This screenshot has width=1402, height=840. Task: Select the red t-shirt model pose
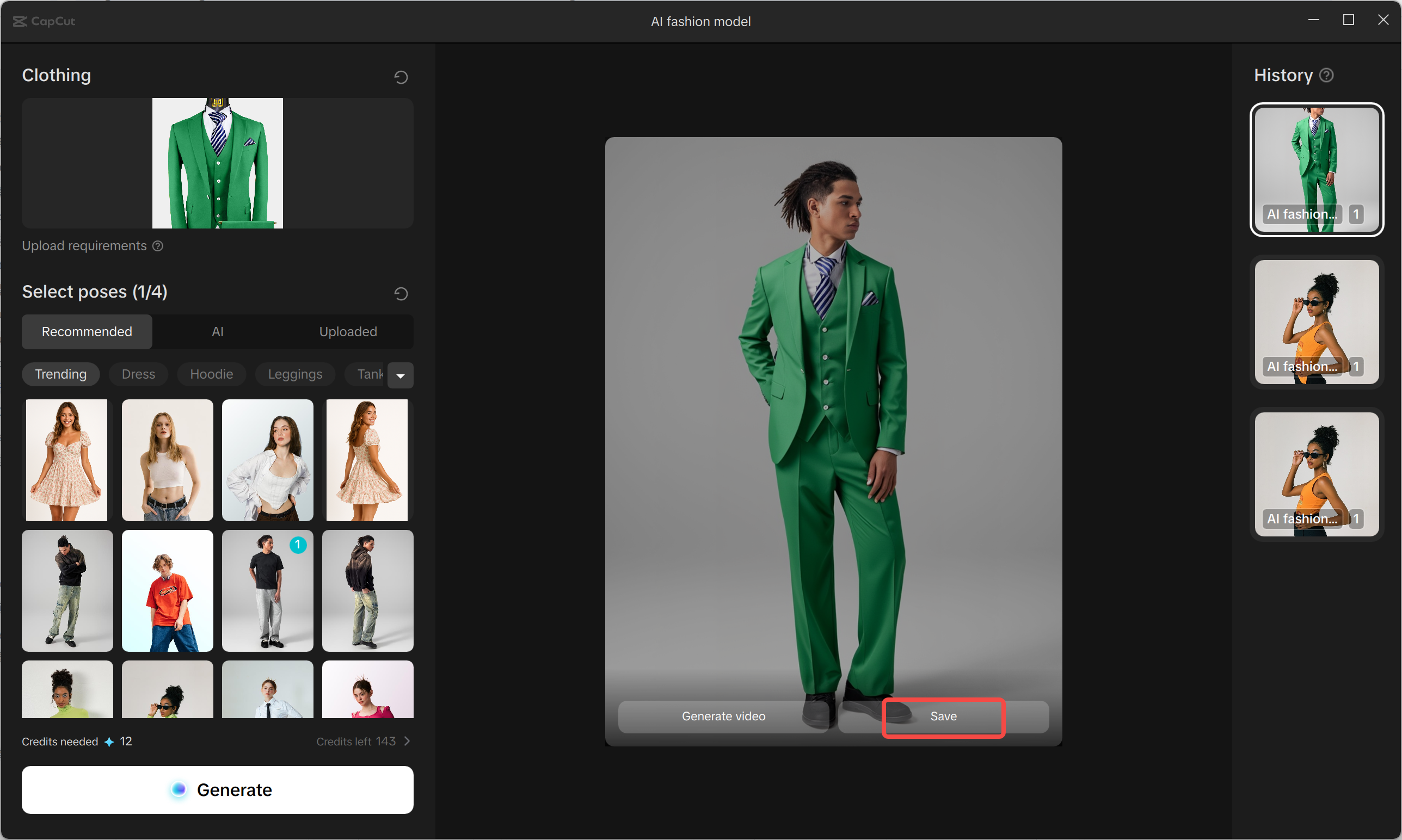[x=167, y=590]
